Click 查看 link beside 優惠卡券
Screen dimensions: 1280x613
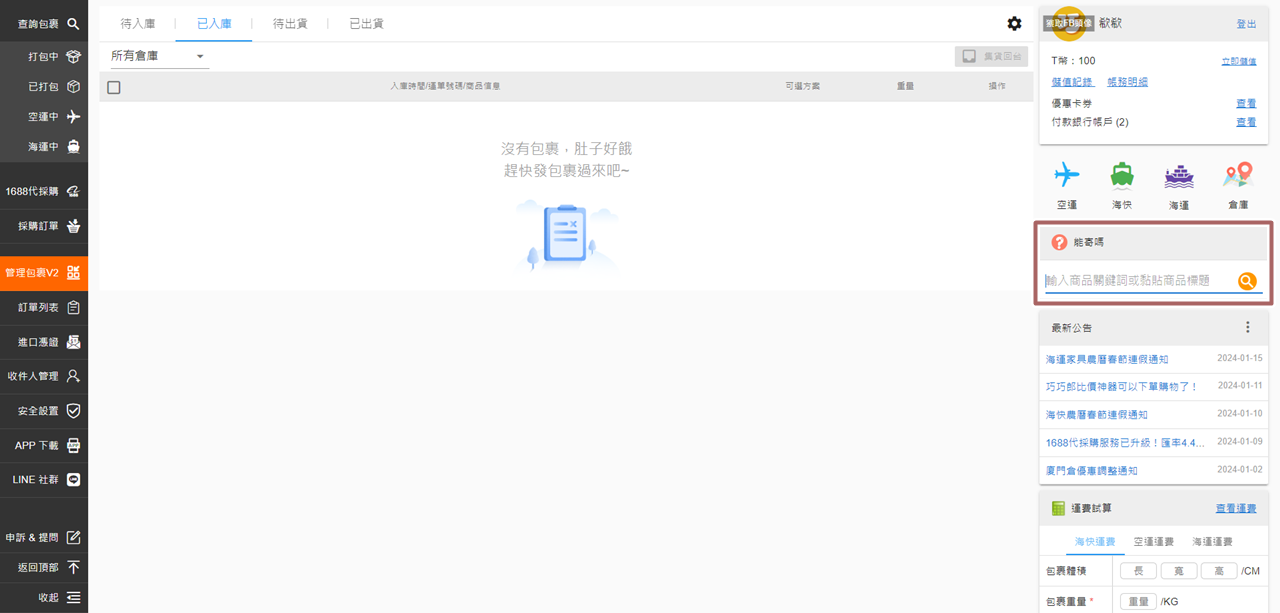(1246, 103)
